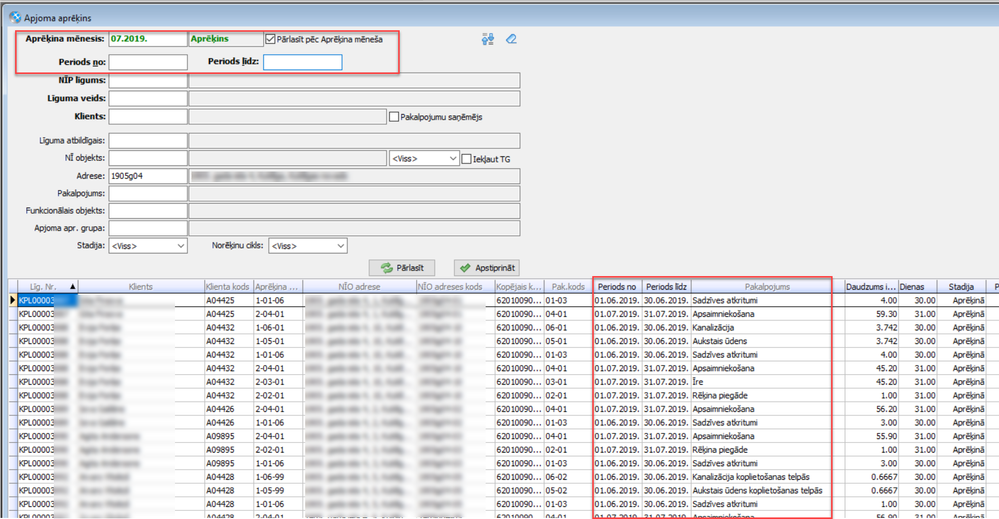Click the NĪ objekts code field

(148, 158)
